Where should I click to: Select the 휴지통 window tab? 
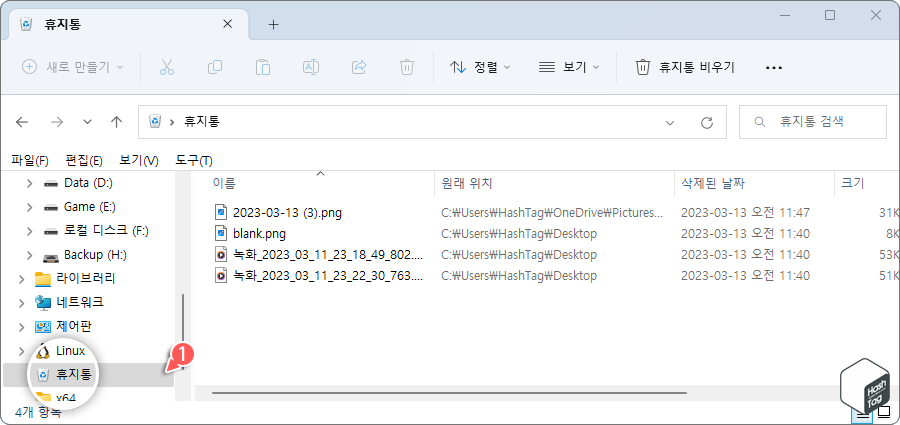pos(129,24)
